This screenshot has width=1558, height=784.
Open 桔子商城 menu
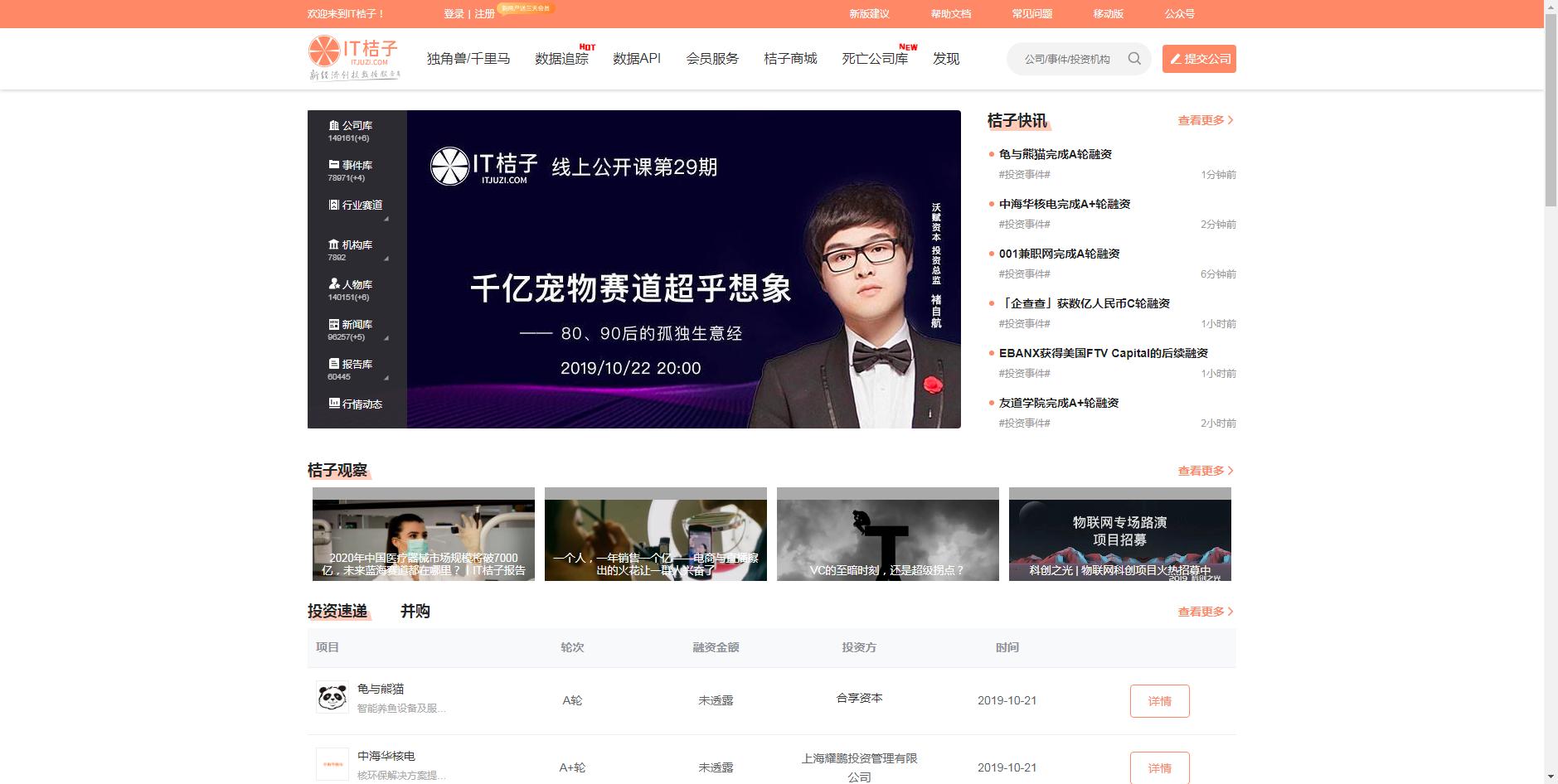790,59
